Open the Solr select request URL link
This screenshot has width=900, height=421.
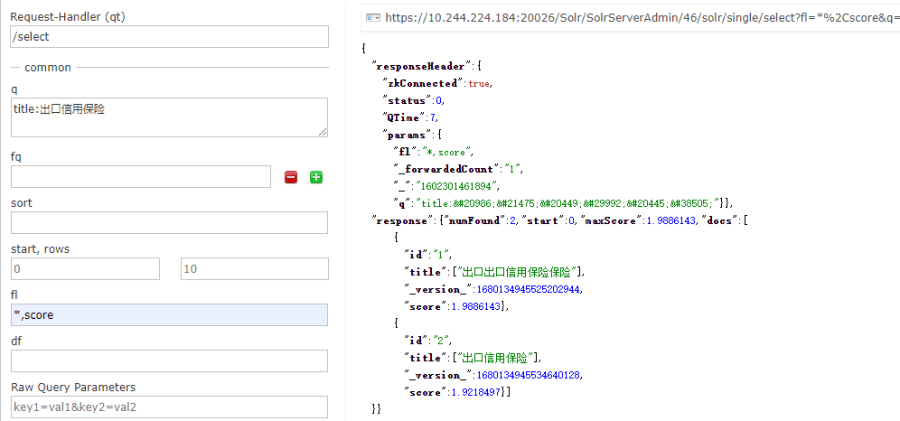(642, 17)
